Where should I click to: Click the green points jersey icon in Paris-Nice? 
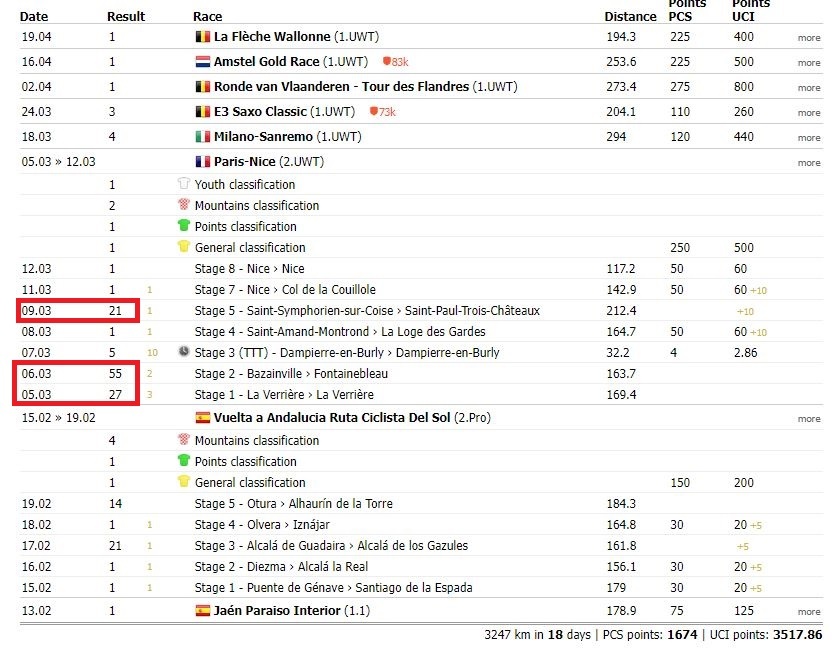coord(184,225)
